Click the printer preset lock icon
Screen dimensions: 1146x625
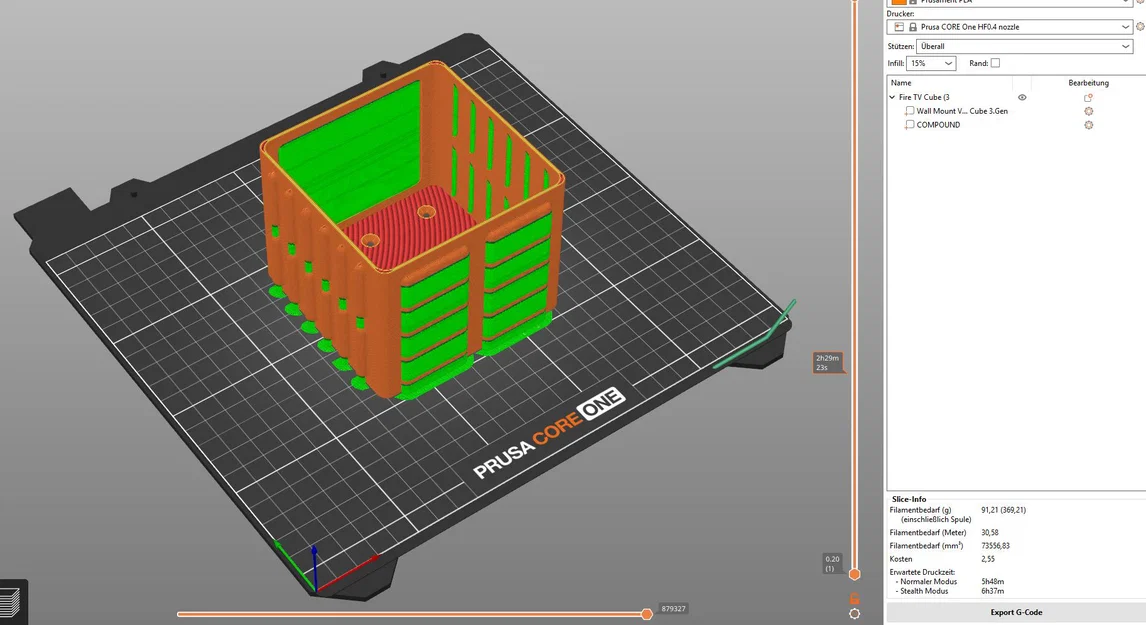(913, 27)
